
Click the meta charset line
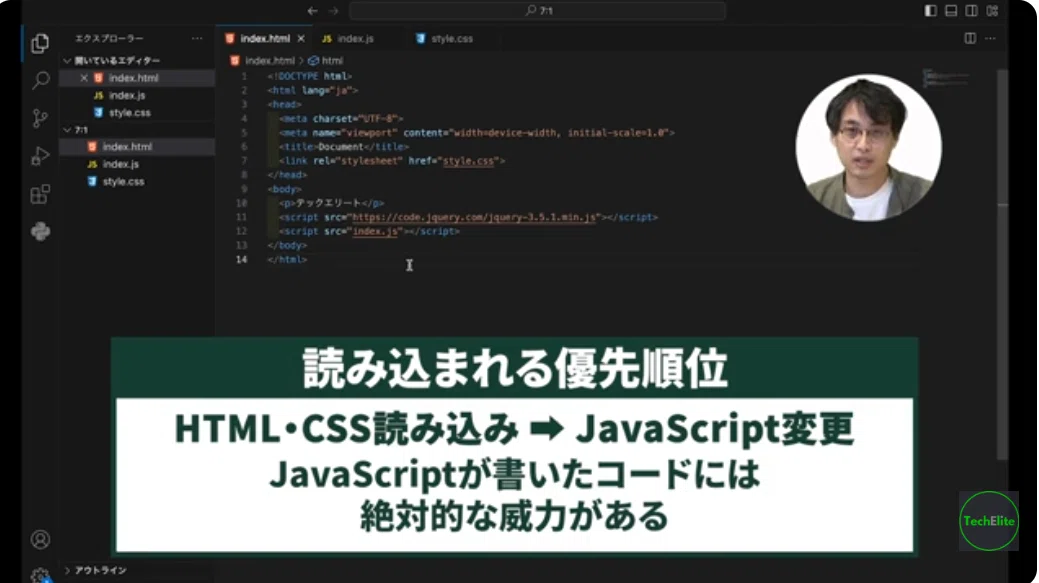pyautogui.click(x=341, y=119)
